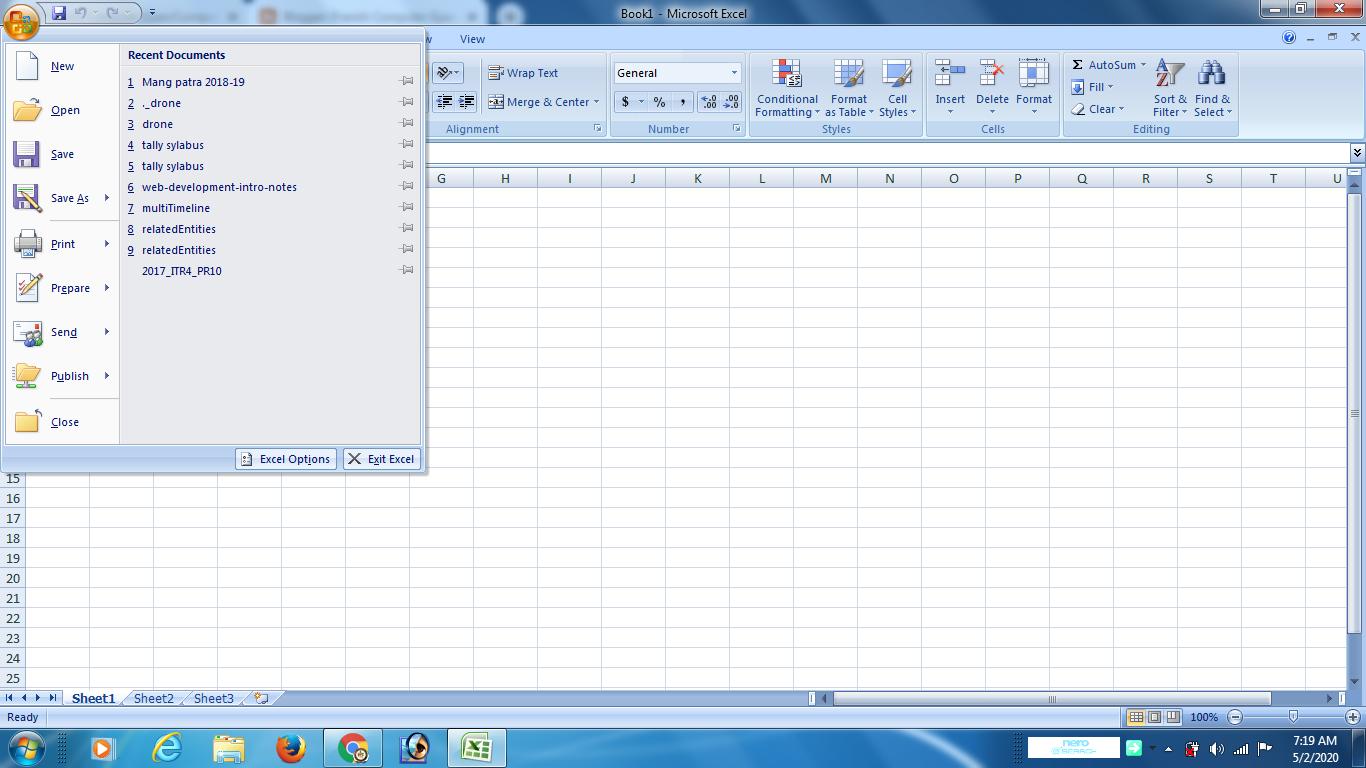Open the View ribbon tab
The image size is (1366, 768).
(x=472, y=39)
